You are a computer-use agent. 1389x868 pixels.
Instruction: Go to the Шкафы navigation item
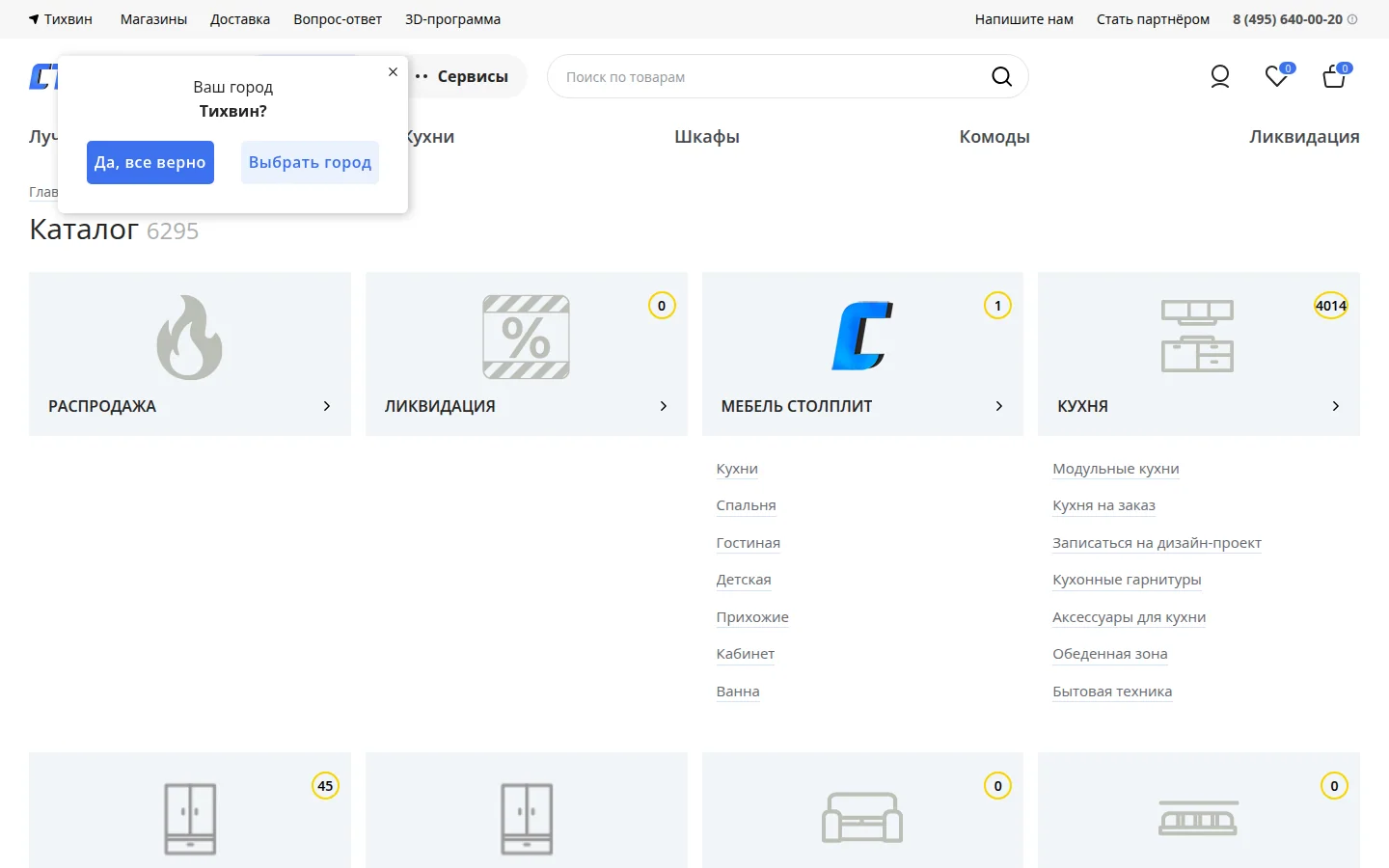coord(707,137)
